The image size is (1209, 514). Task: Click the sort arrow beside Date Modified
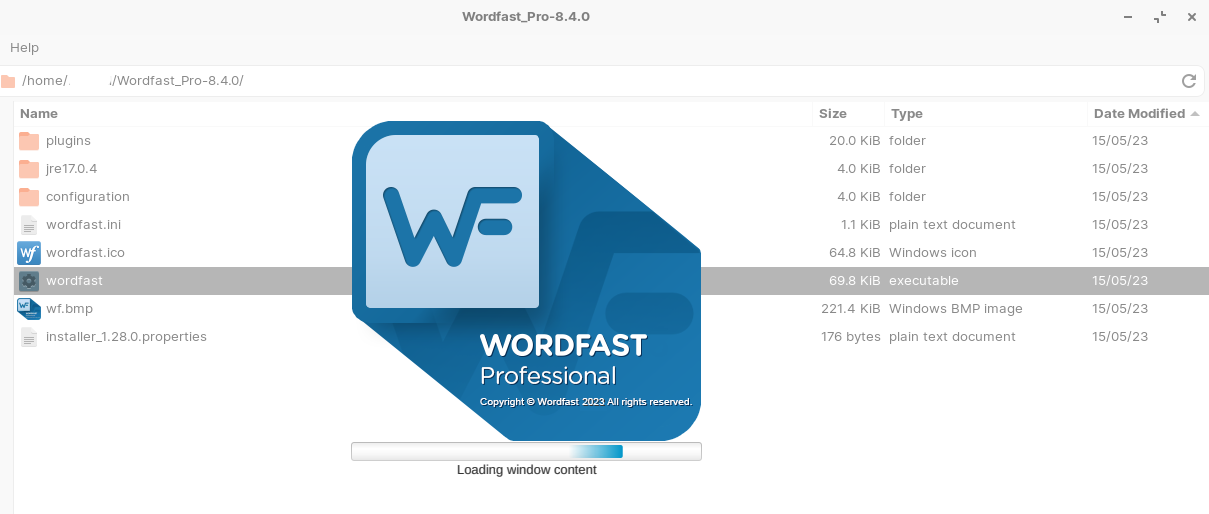pyautogui.click(x=1194, y=114)
